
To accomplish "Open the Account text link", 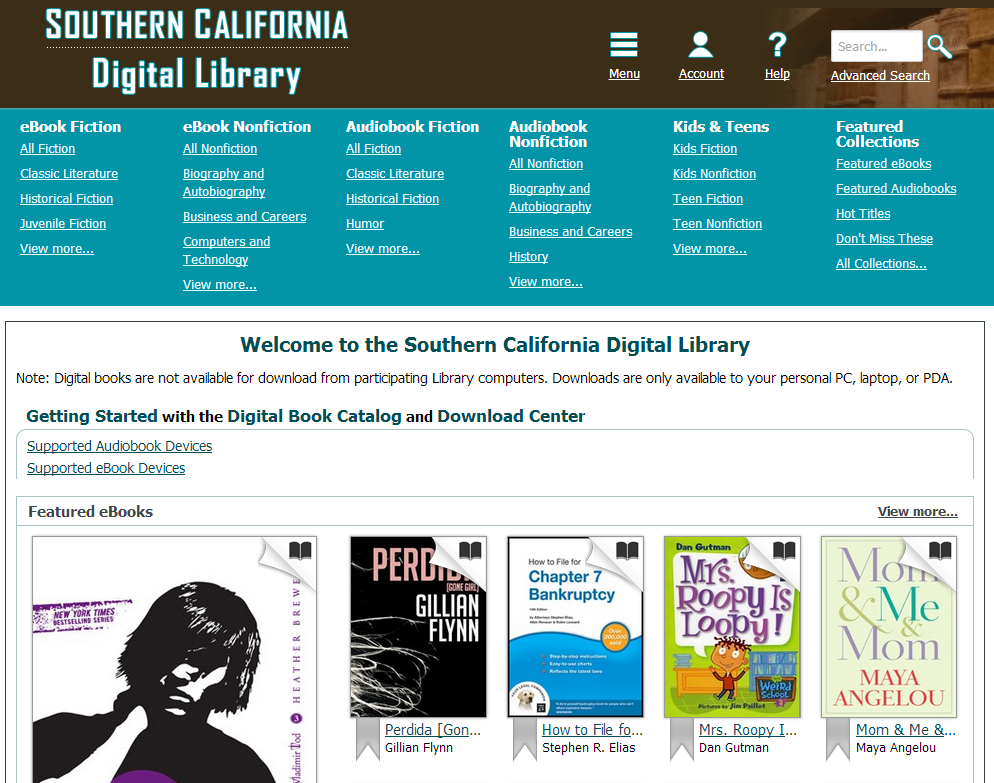I will [x=701, y=74].
